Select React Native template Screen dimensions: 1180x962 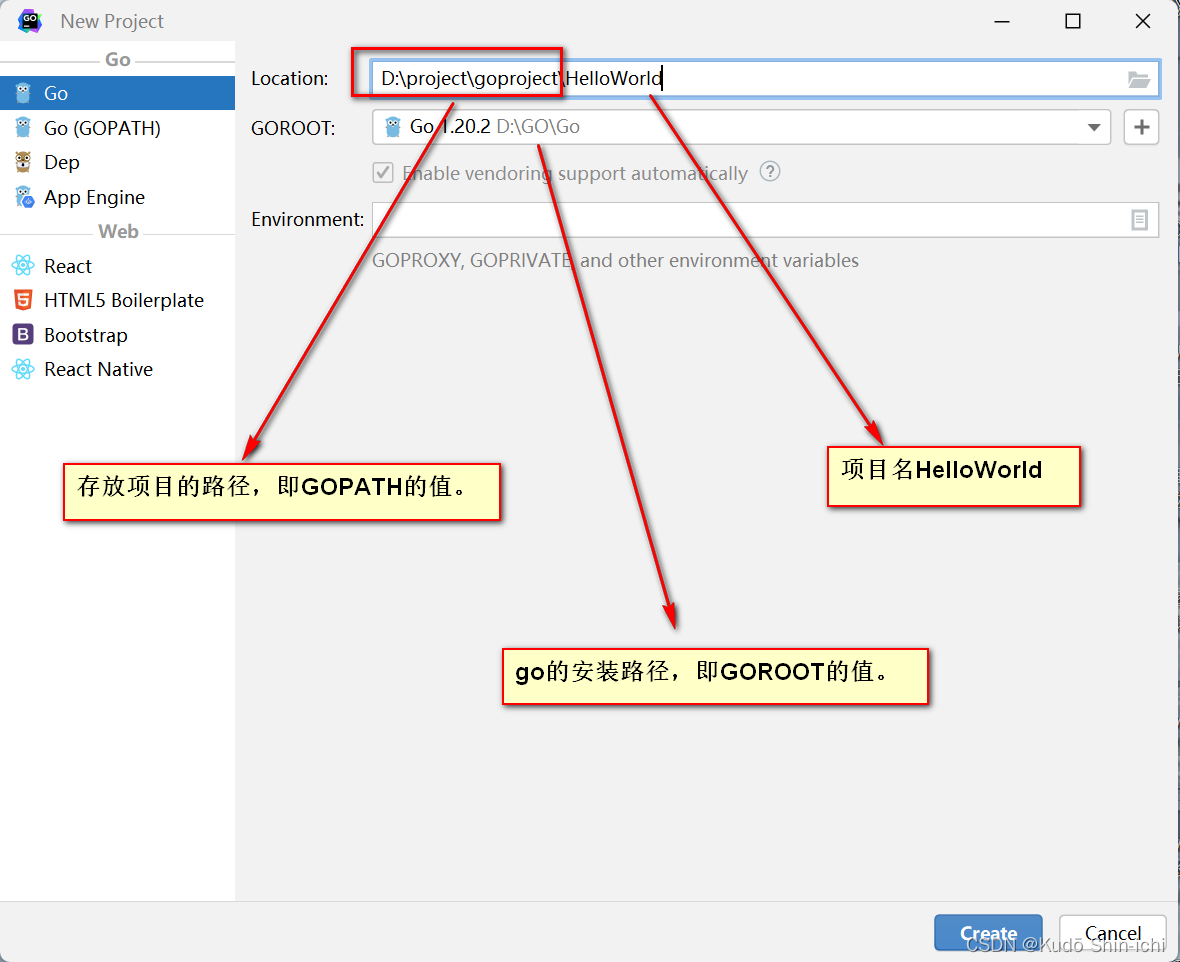click(x=117, y=370)
